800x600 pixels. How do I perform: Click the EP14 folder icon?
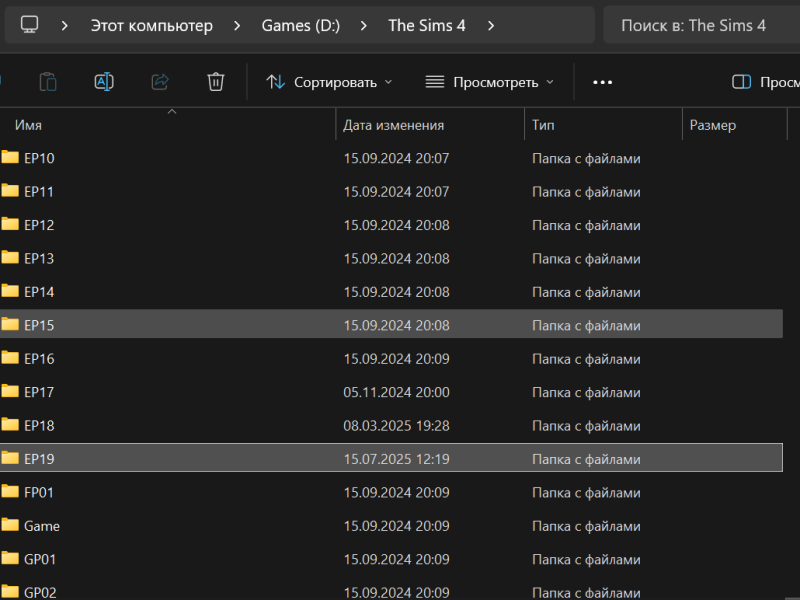click(10, 291)
